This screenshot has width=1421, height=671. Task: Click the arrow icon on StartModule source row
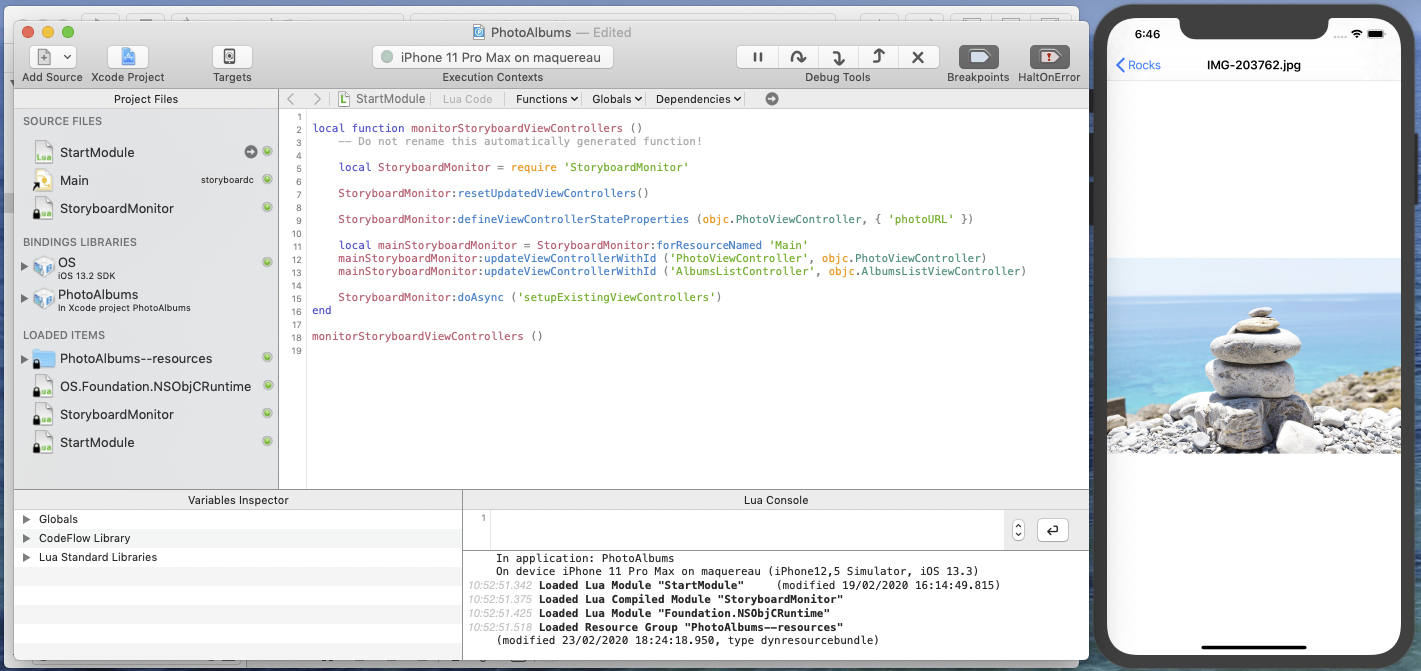point(251,152)
